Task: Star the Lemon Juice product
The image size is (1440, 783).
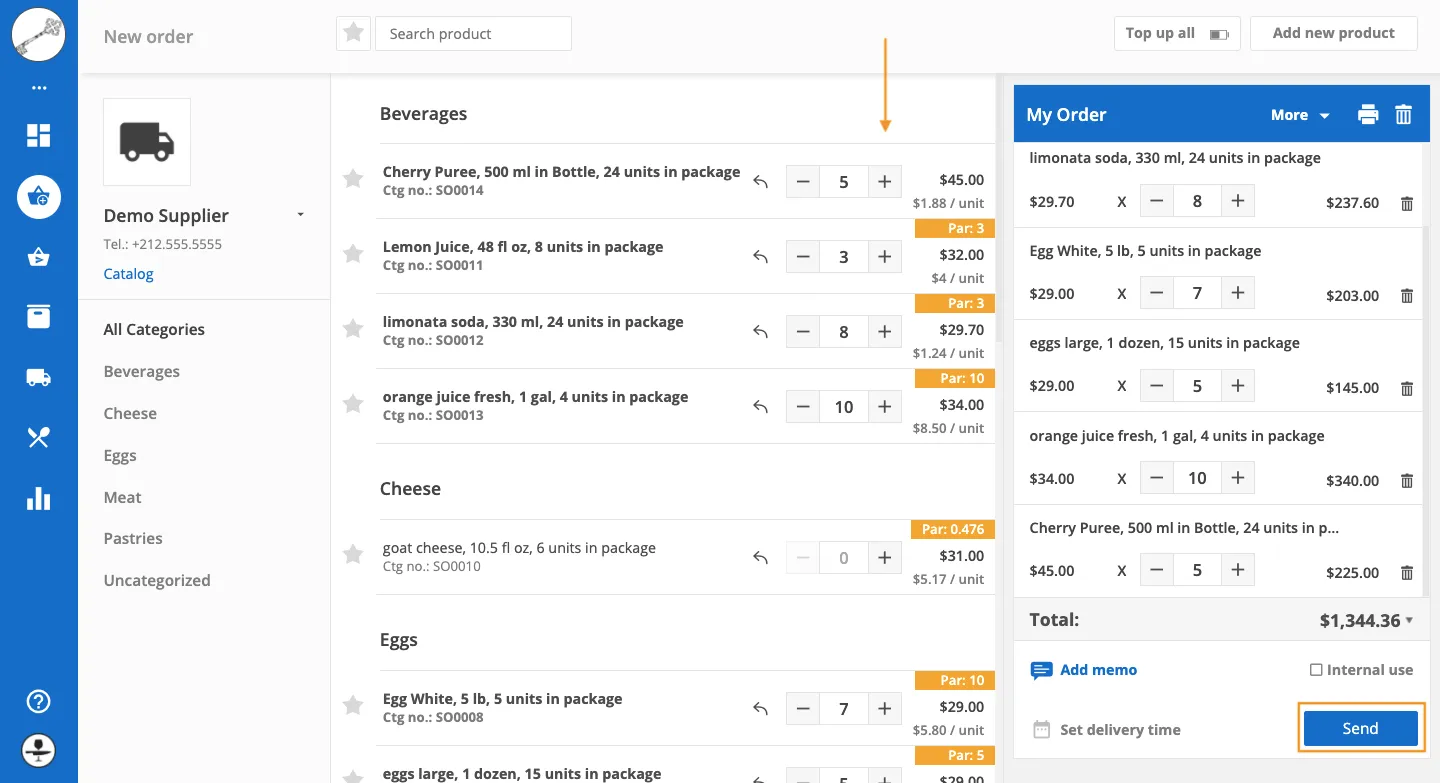Action: pyautogui.click(x=352, y=254)
